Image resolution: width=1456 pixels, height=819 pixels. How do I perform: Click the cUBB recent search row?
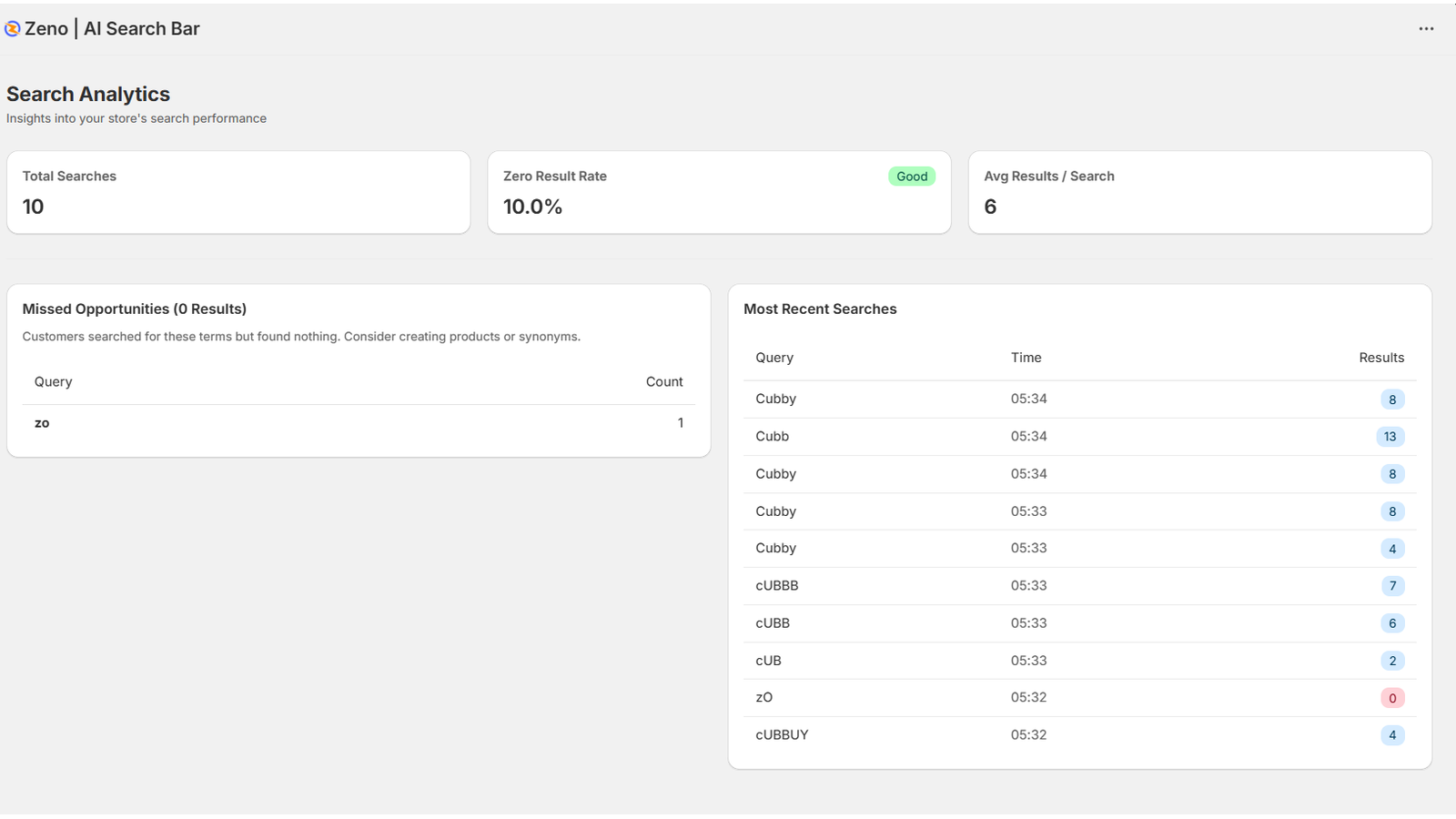coord(773,622)
